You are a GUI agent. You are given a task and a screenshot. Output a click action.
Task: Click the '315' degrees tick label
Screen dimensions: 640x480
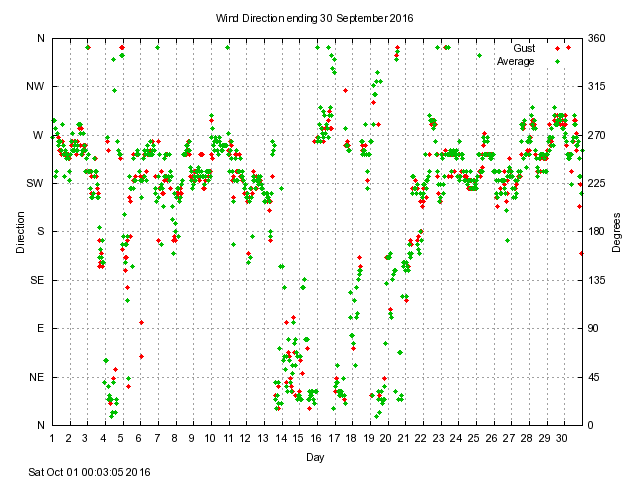pos(596,87)
